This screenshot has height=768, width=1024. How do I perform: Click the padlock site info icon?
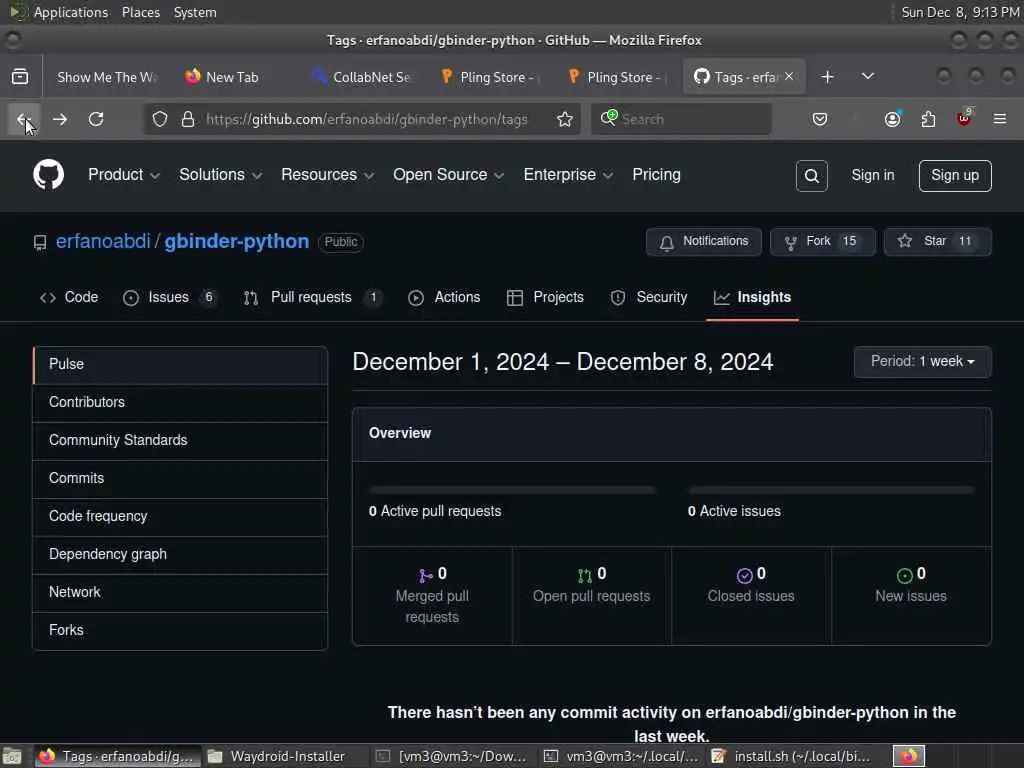pyautogui.click(x=188, y=119)
